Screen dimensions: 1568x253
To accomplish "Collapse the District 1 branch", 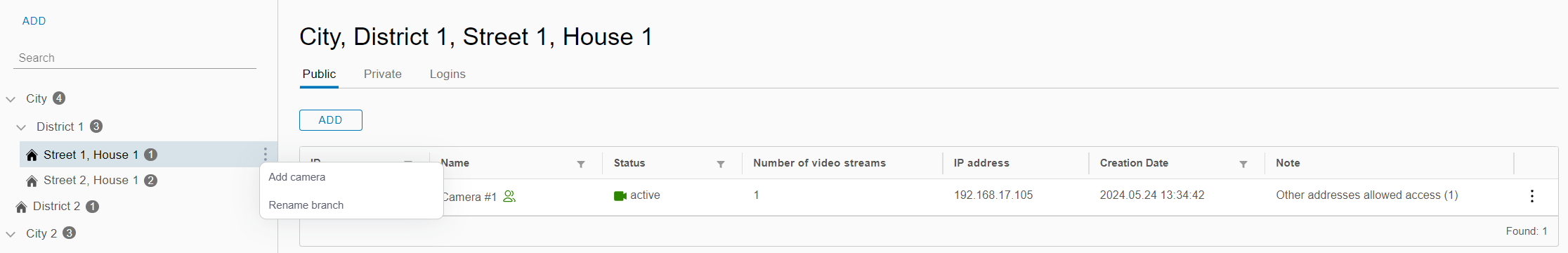I will click(x=21, y=127).
